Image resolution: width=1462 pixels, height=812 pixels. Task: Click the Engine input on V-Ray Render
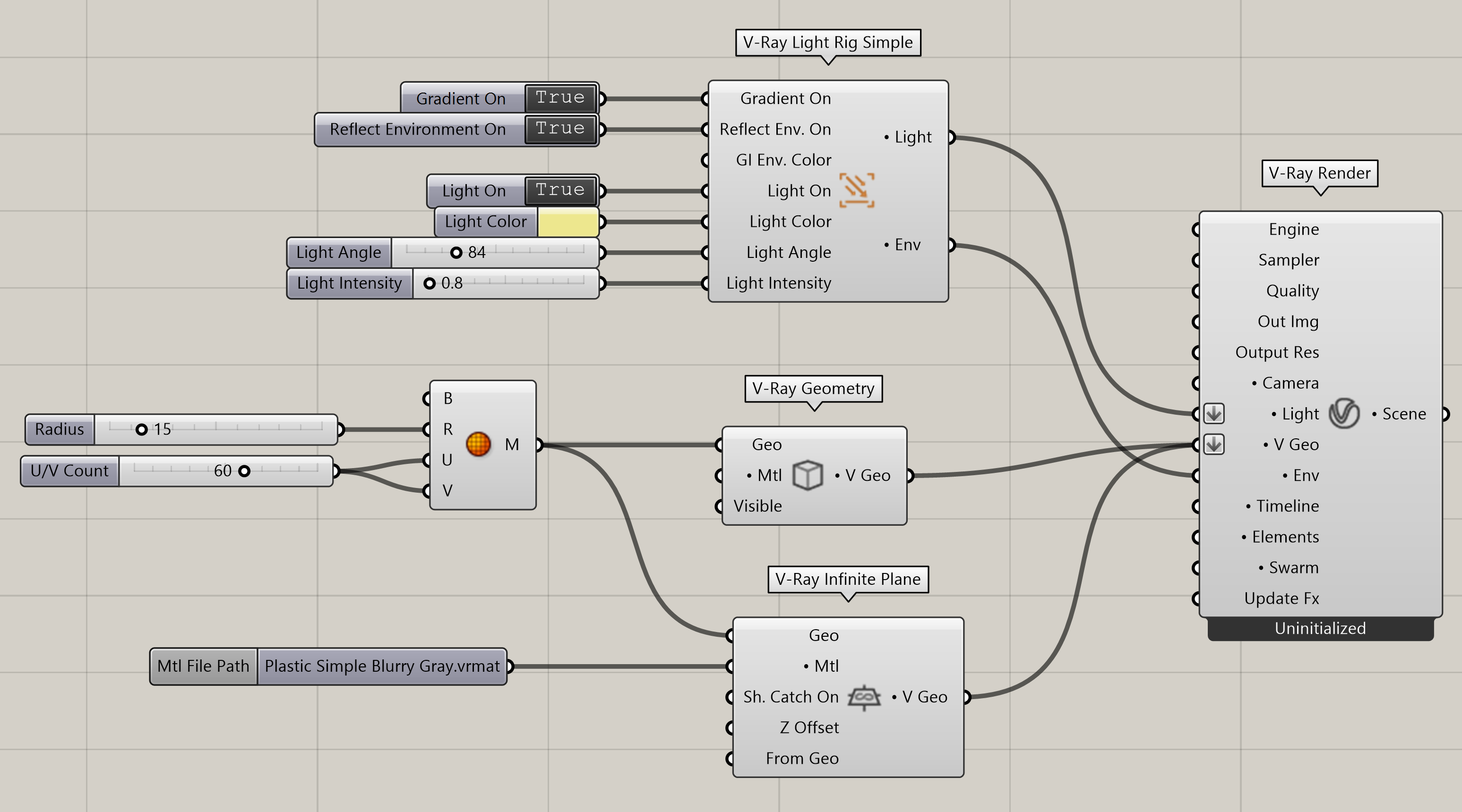1294,229
